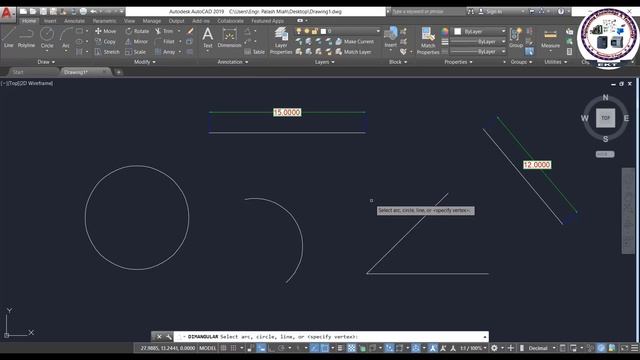
Task: Expand the Properties panel
Action: coord(458,62)
